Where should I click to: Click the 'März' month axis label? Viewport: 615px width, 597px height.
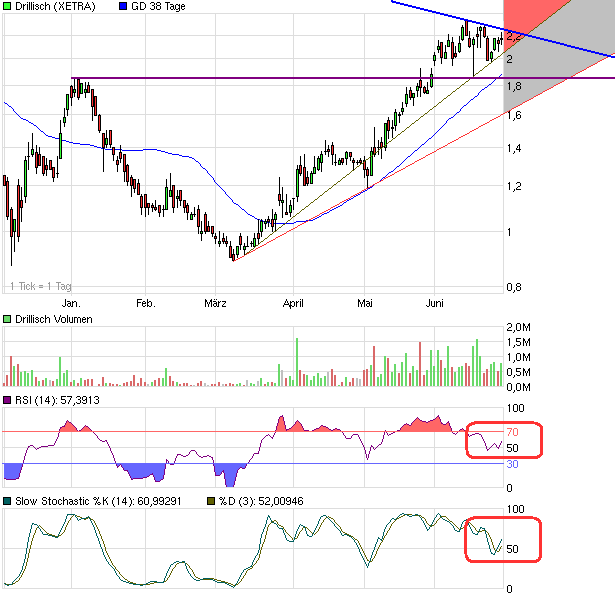(x=215, y=303)
